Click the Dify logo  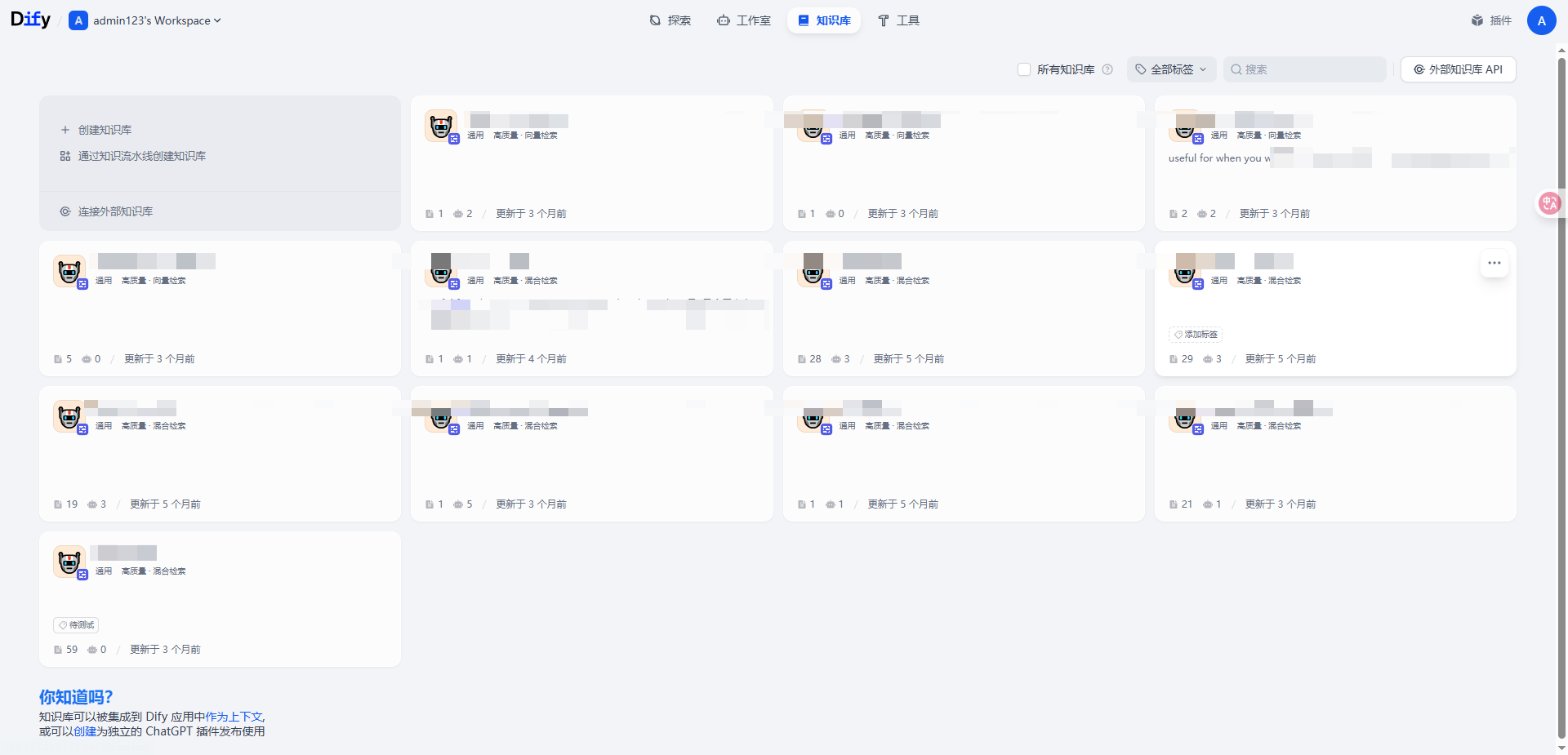[x=30, y=20]
